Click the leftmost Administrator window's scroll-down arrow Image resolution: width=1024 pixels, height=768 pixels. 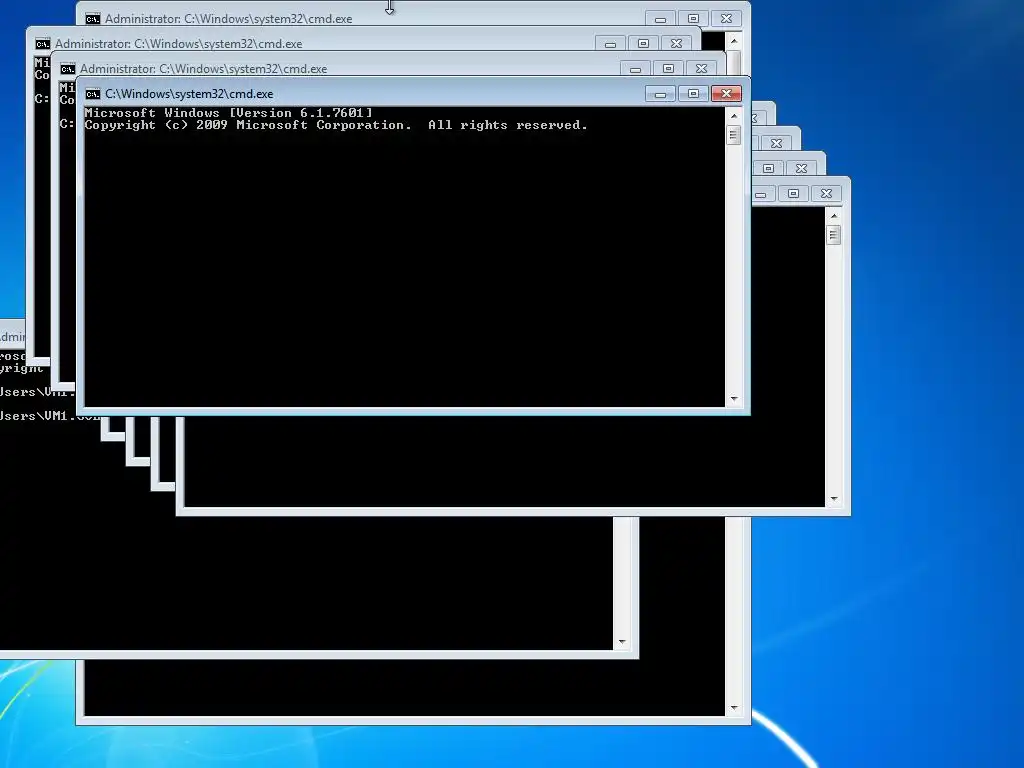click(x=622, y=642)
